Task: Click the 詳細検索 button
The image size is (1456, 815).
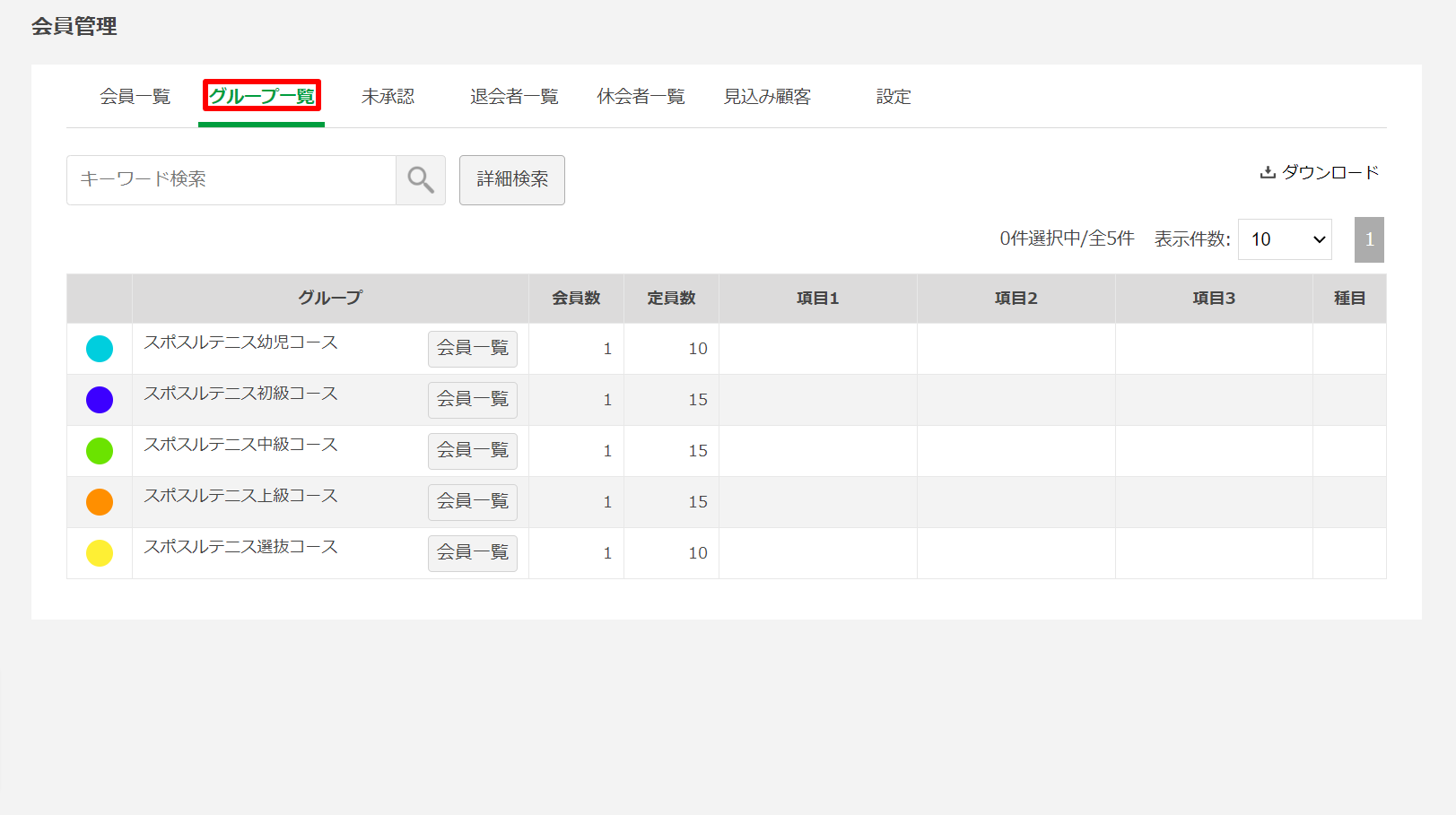Action: [x=512, y=180]
